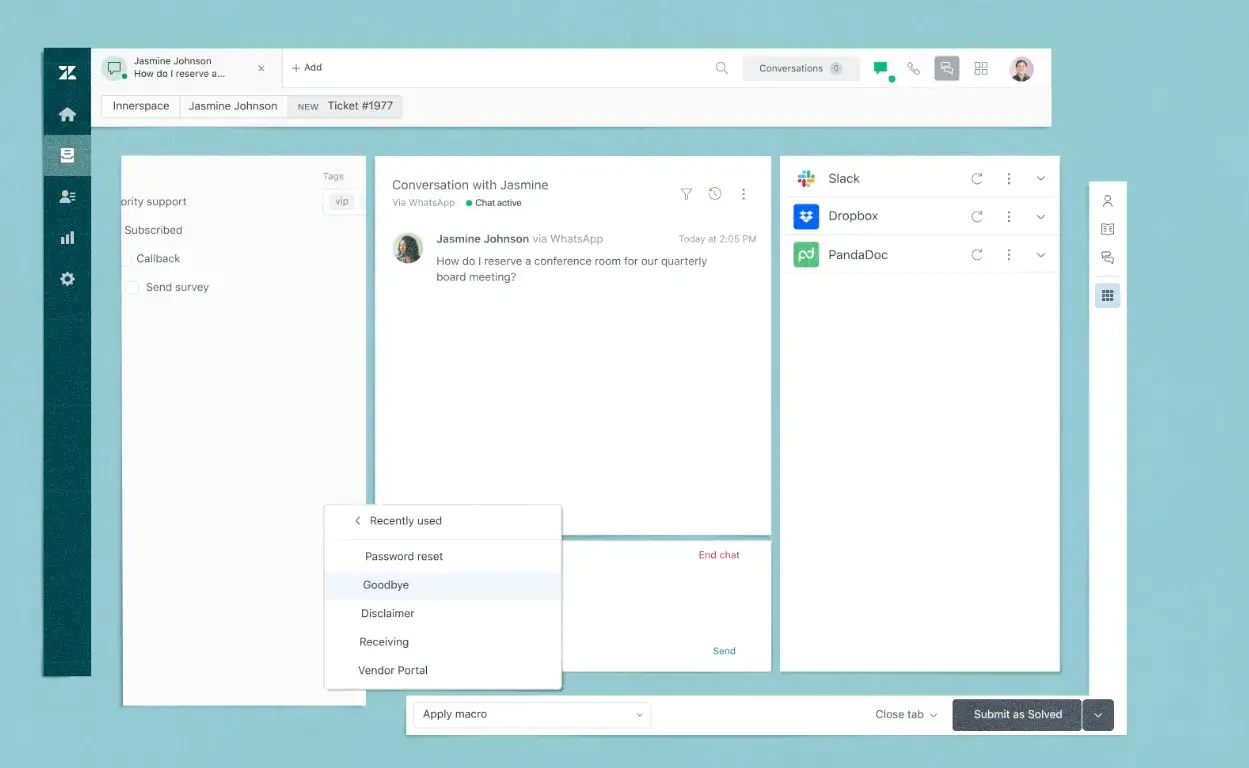This screenshot has height=768, width=1249.
Task: Choose the Password reset macro
Action: click(x=403, y=556)
